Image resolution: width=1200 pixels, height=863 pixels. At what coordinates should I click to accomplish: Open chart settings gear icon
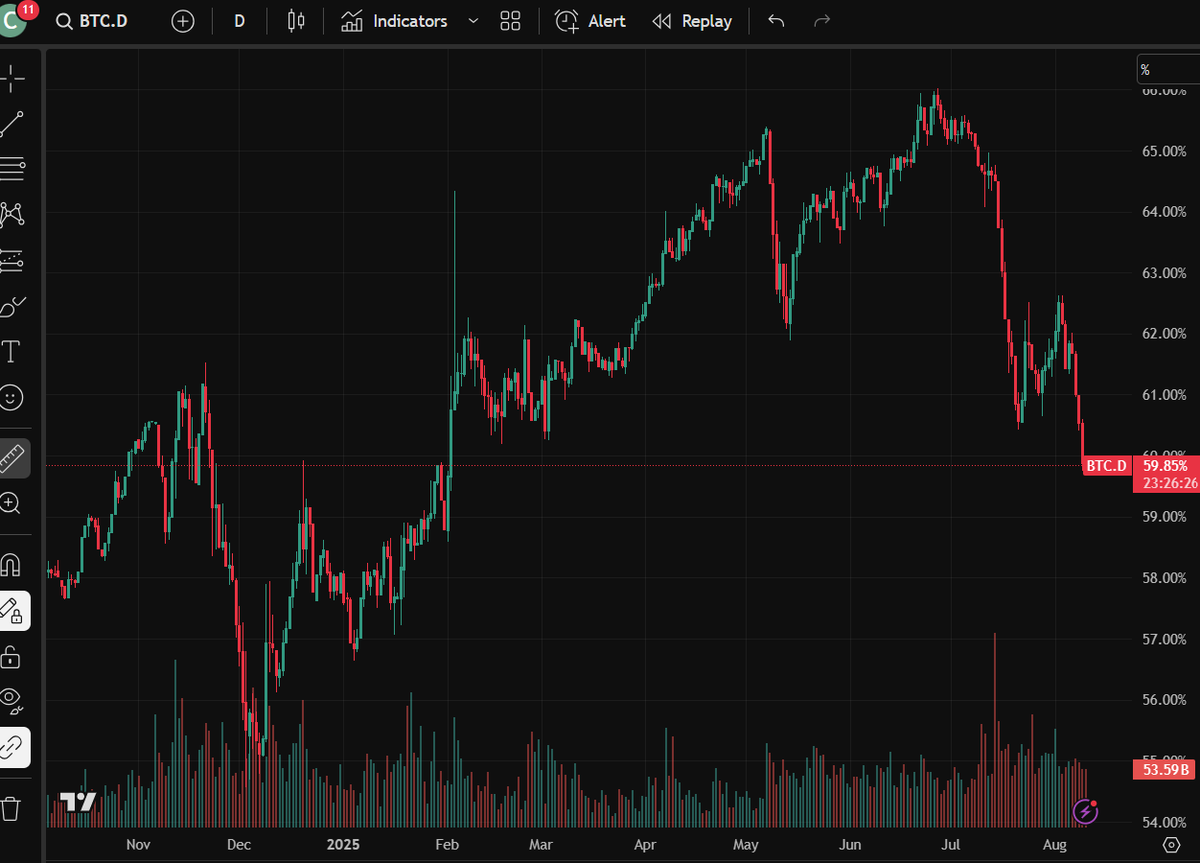(1171, 844)
